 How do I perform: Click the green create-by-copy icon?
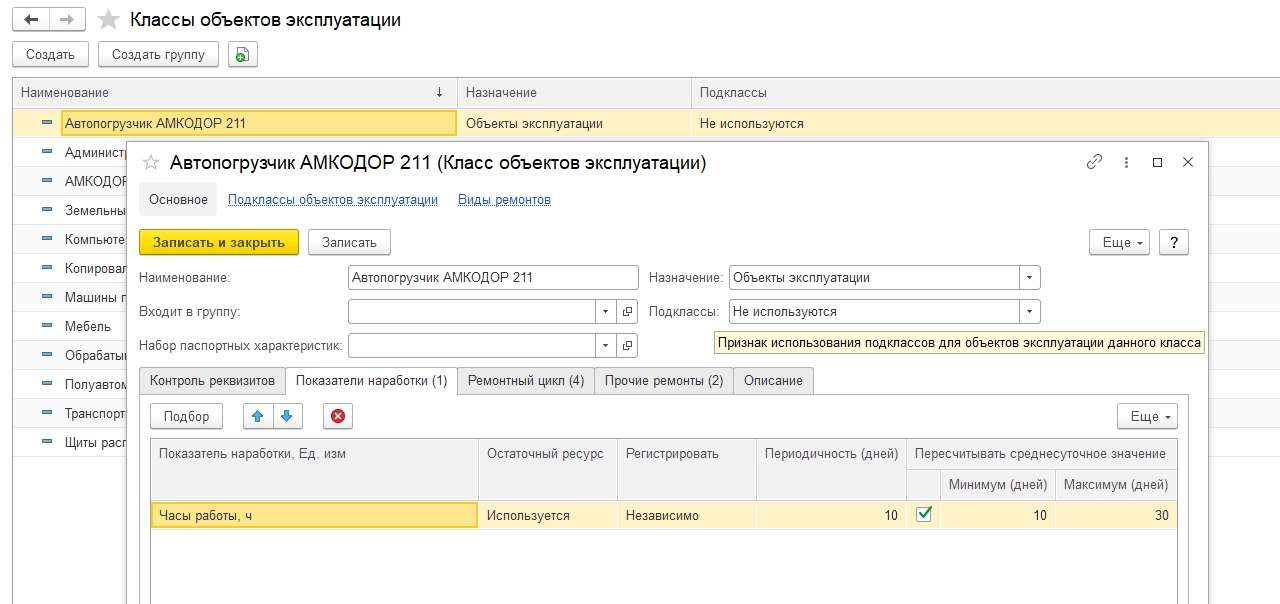point(242,55)
